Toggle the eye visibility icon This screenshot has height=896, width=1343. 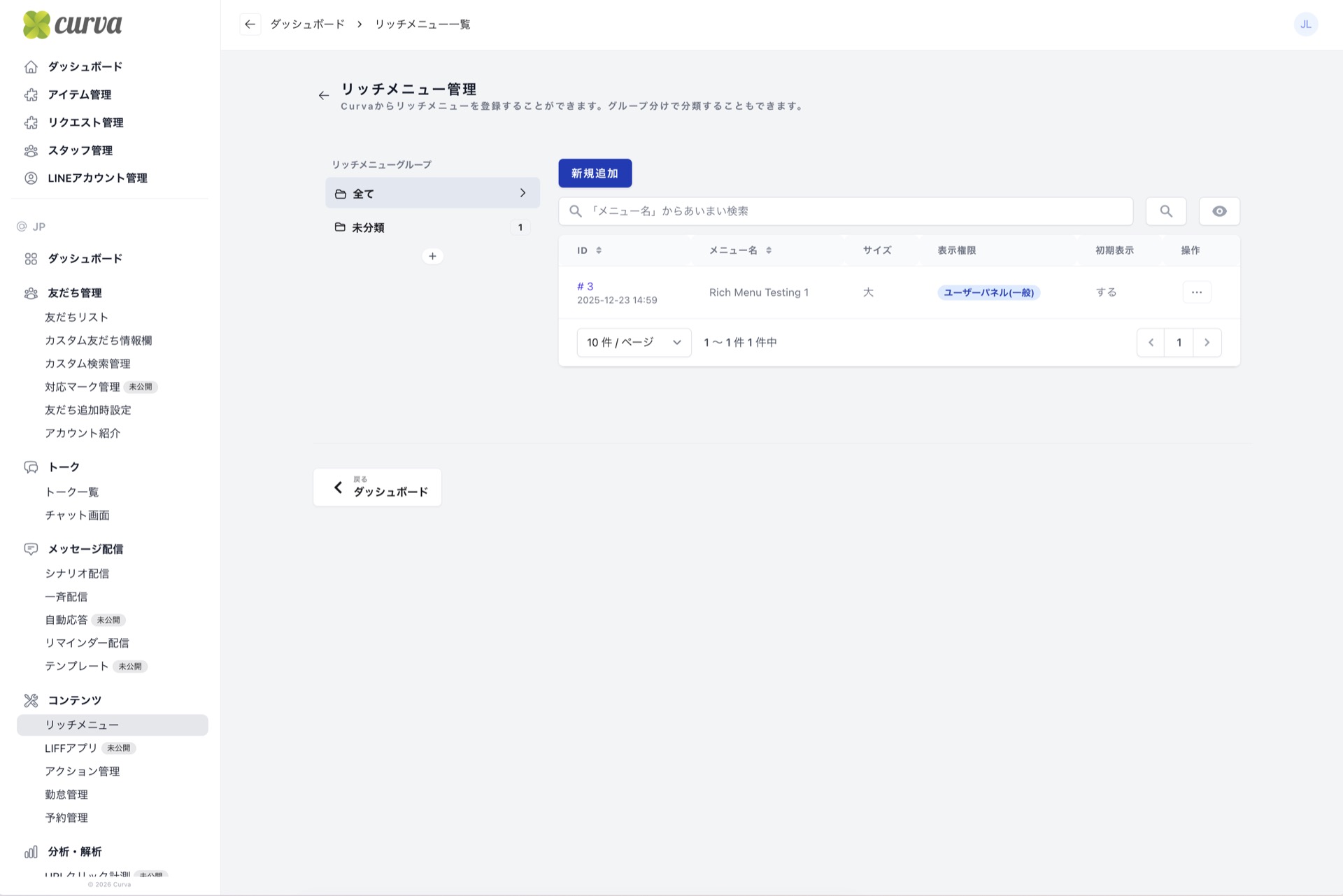tap(1219, 211)
